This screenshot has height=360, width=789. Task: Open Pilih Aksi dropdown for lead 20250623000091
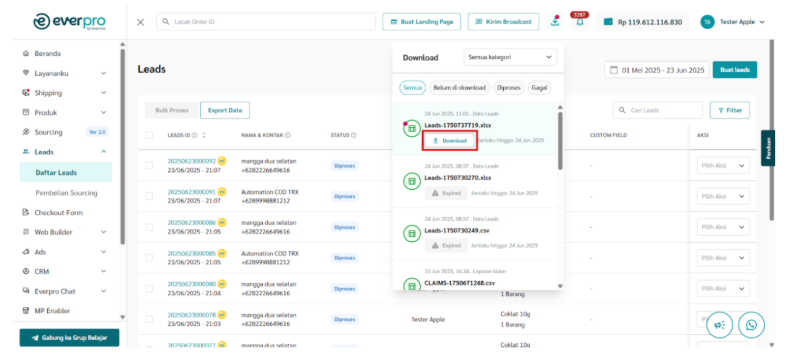723,196
